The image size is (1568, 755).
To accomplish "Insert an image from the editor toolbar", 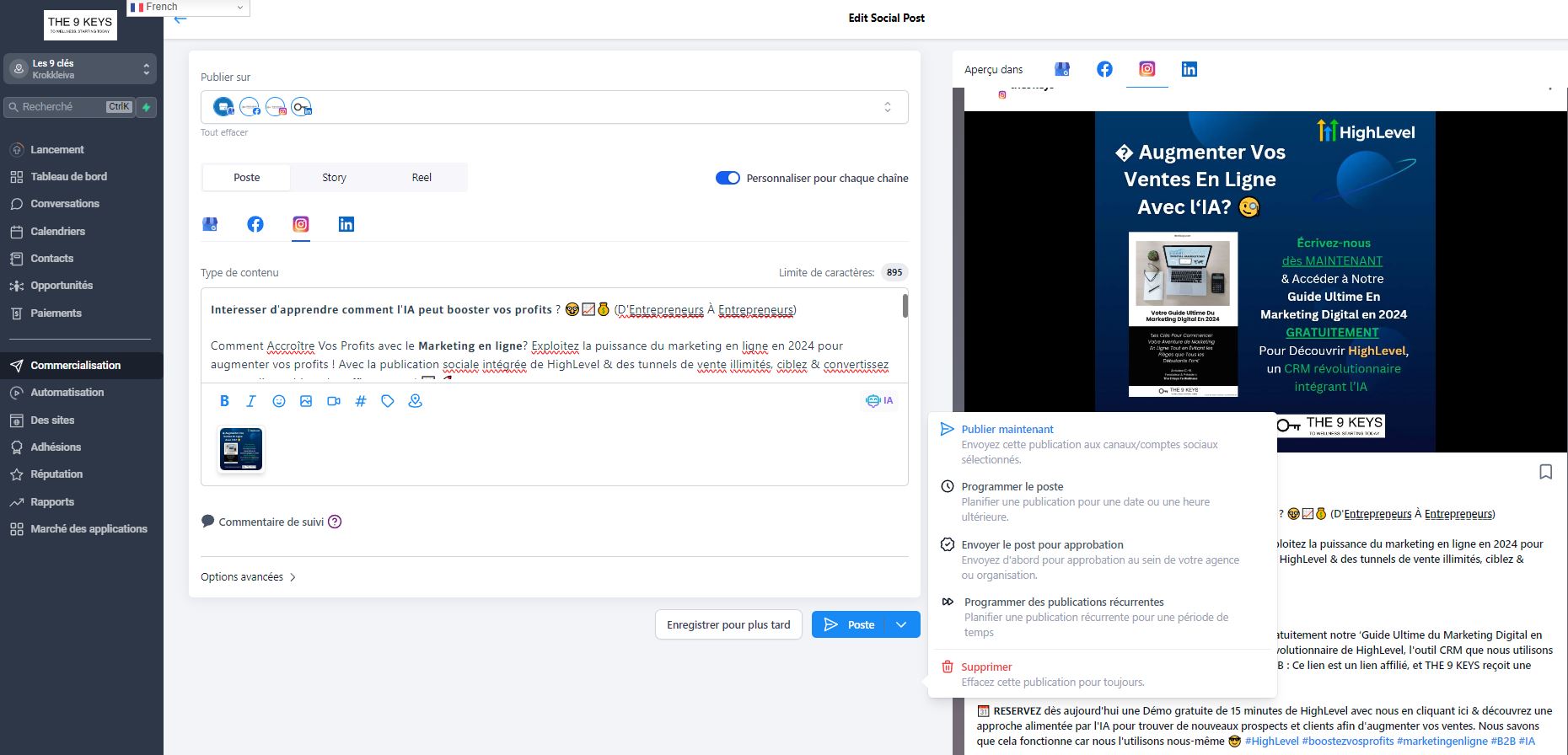I will coord(306,401).
